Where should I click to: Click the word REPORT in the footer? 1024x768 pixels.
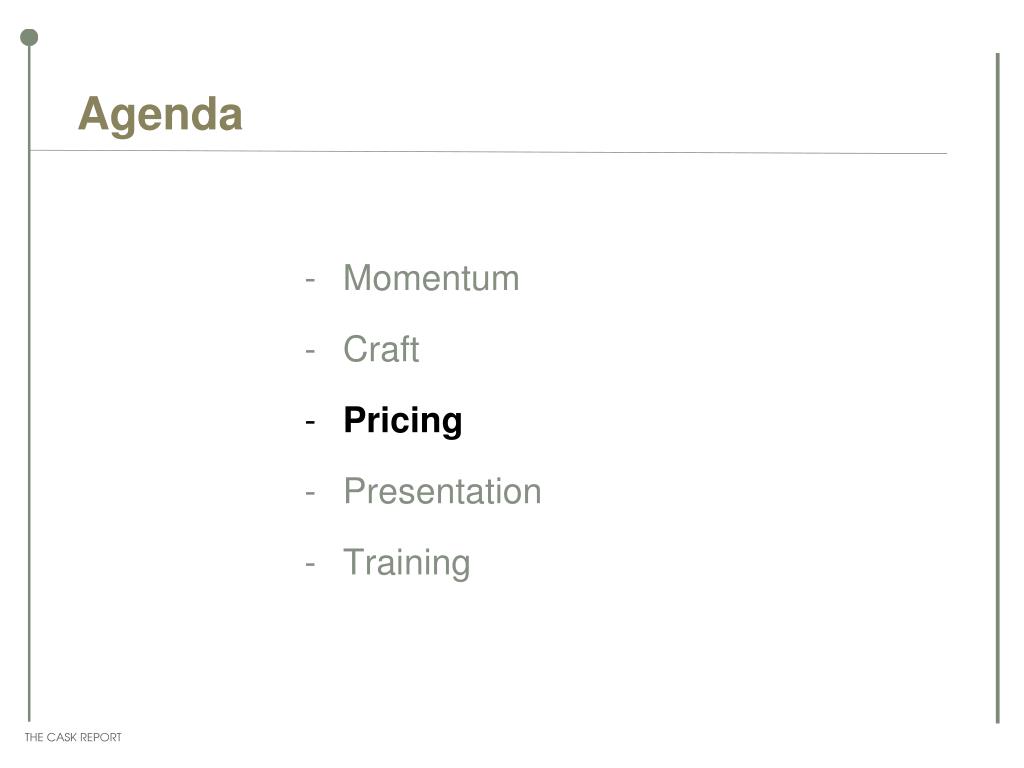[101, 737]
